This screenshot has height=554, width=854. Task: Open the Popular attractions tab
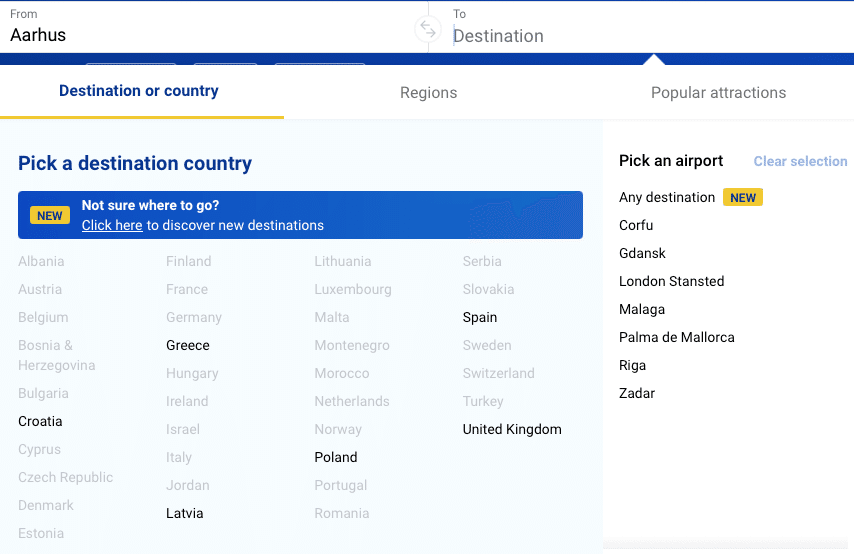click(718, 93)
